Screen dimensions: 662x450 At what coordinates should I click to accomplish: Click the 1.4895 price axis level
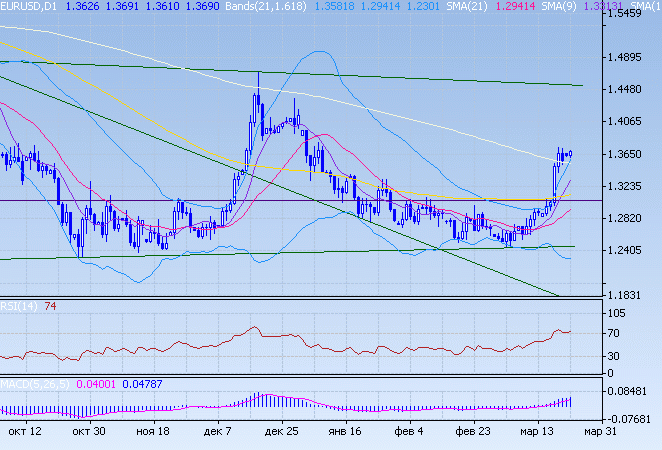[628, 58]
